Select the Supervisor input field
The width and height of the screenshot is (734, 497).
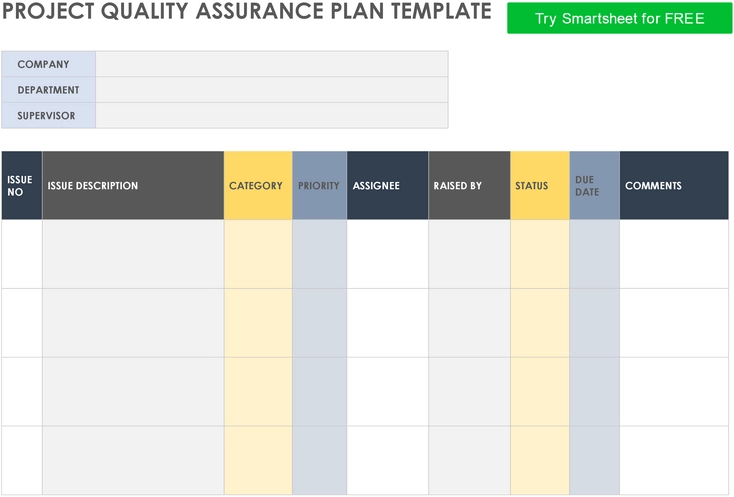click(272, 116)
